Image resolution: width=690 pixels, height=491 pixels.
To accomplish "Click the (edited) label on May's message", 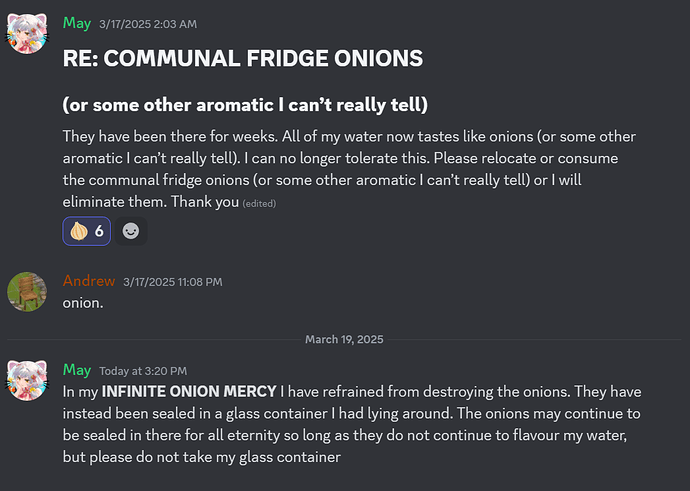I will tap(259, 204).
